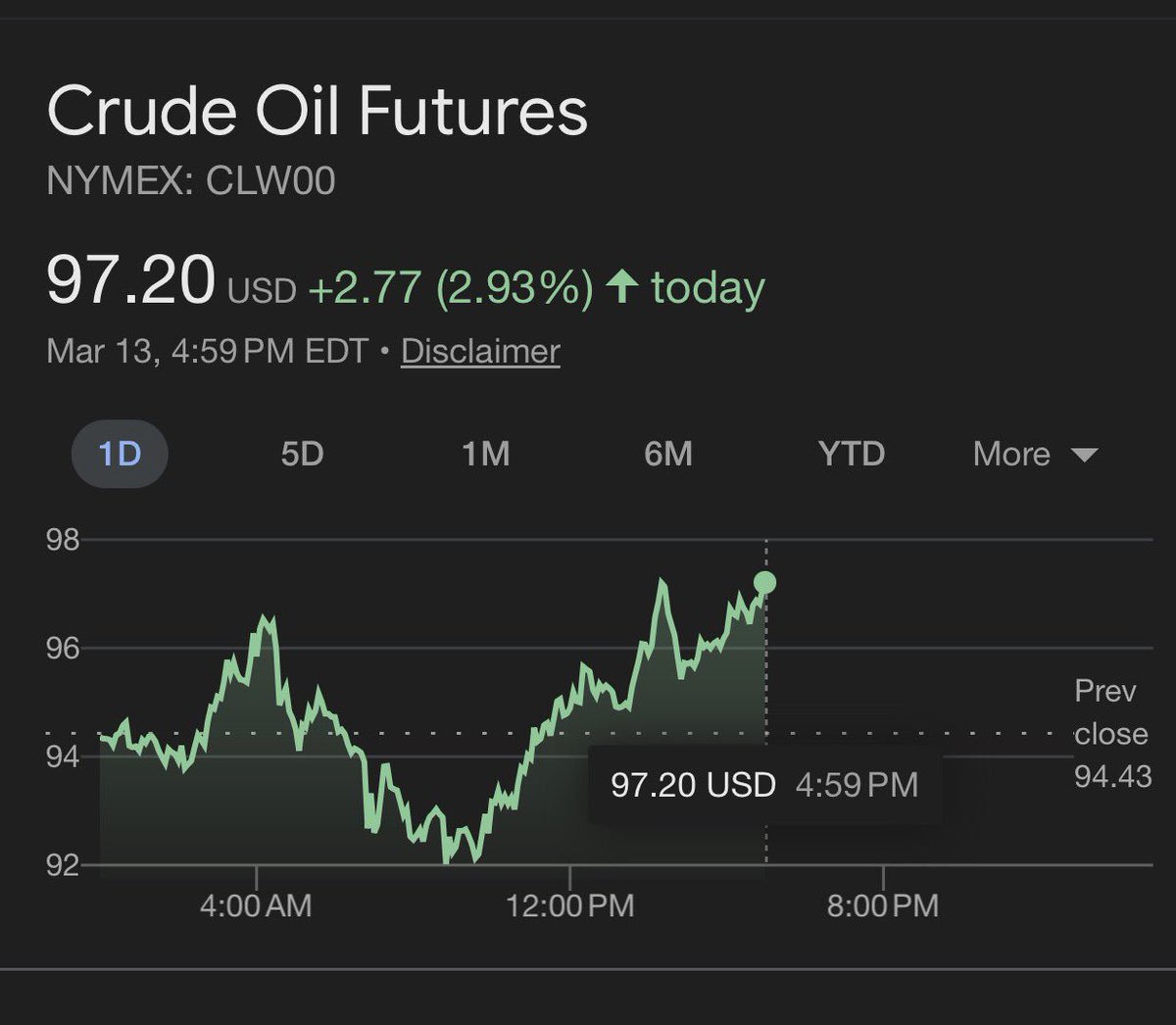Switch chart to 1M range

click(485, 455)
